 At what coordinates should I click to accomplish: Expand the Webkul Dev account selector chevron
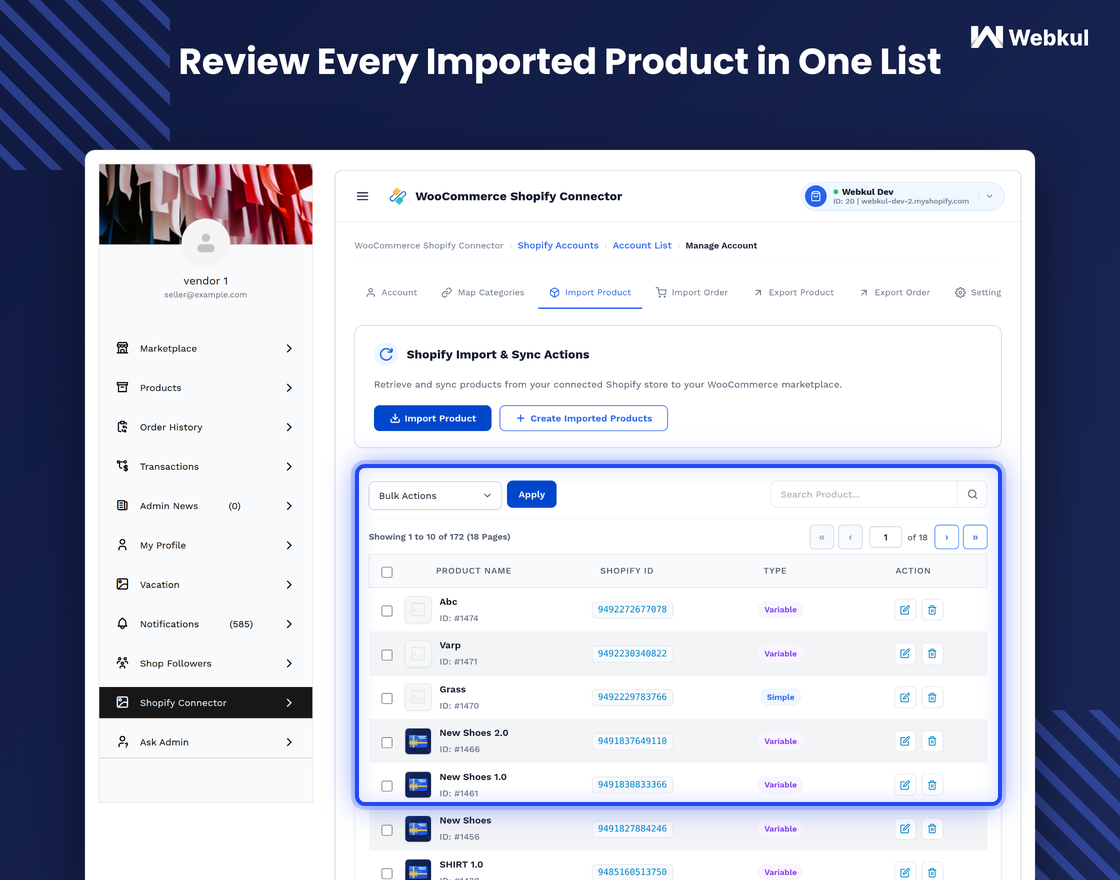[989, 196]
